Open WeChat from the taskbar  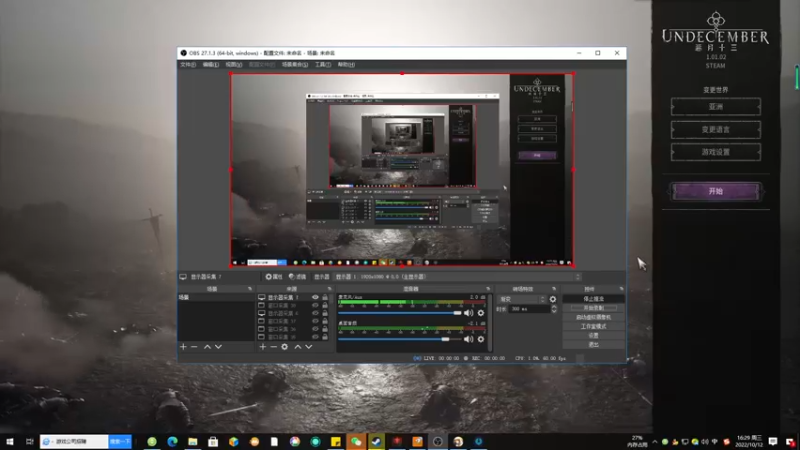(356, 441)
